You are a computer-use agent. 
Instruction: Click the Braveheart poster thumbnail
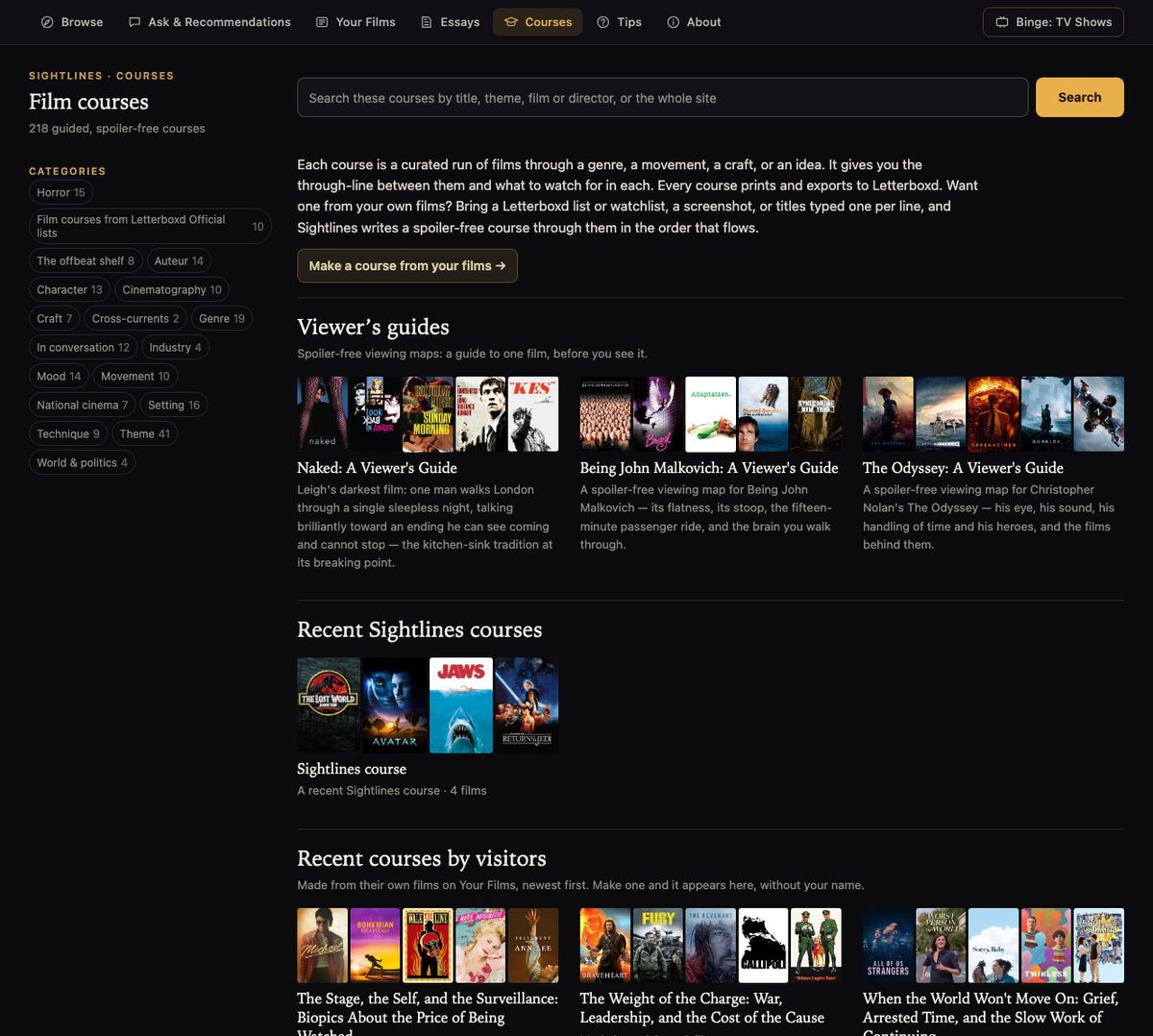point(605,946)
